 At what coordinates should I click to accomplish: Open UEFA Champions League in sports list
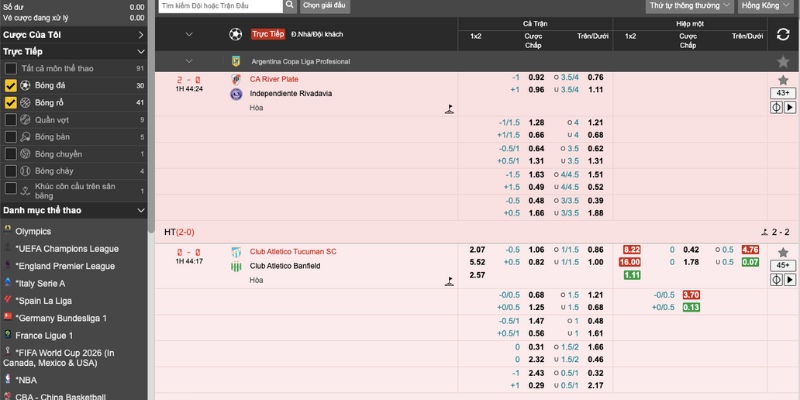pyautogui.click(x=70, y=248)
